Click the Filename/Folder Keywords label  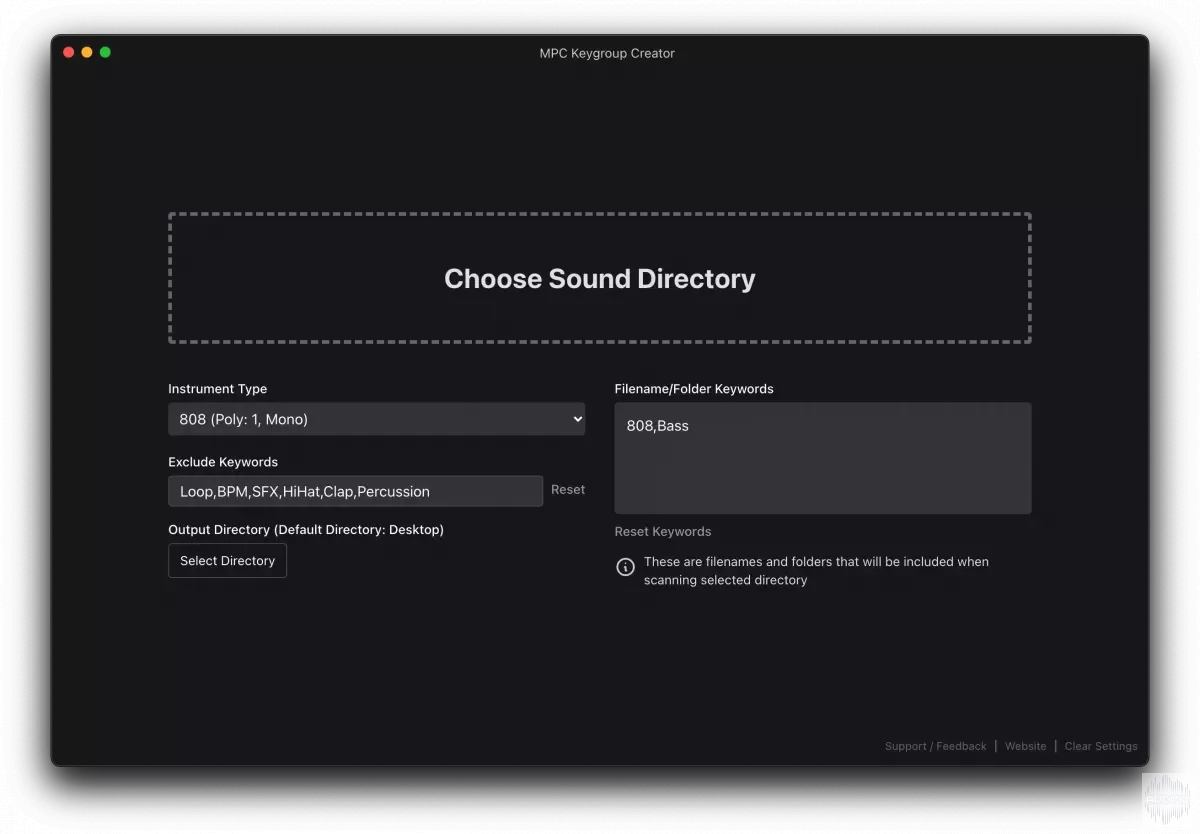[x=694, y=389]
